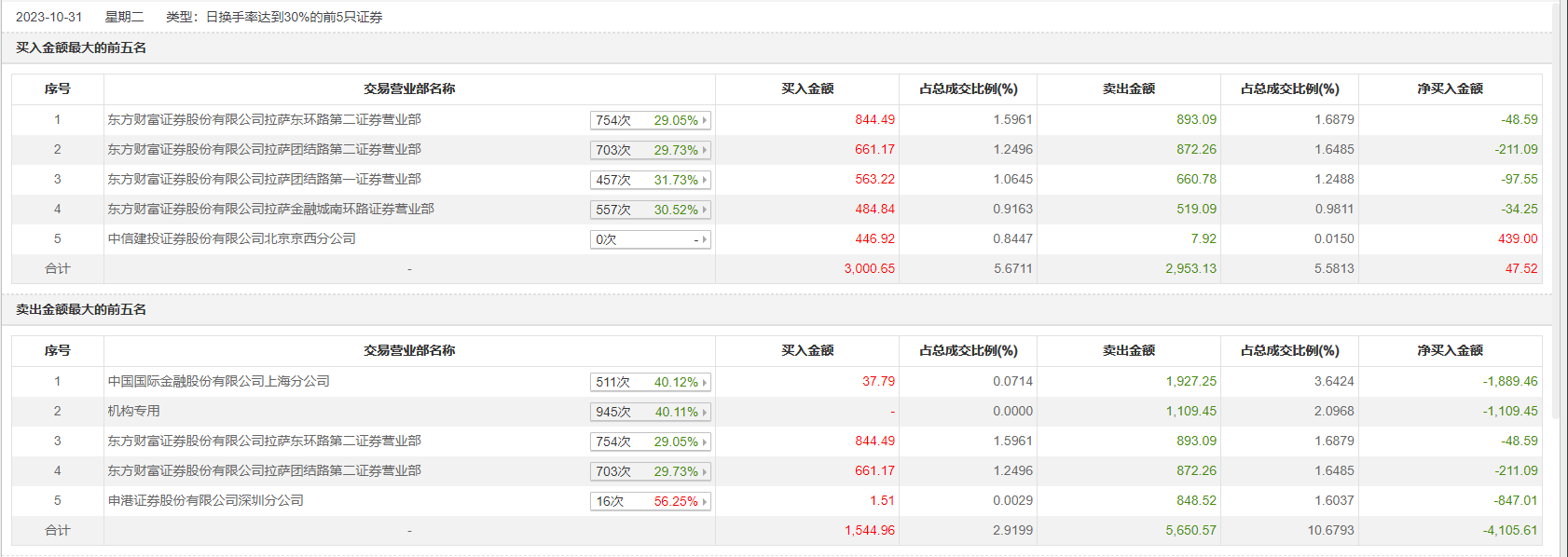This screenshot has width=1568, height=557.
Task: Open 申港证券深圳分公司 link
Action: [x=205, y=500]
